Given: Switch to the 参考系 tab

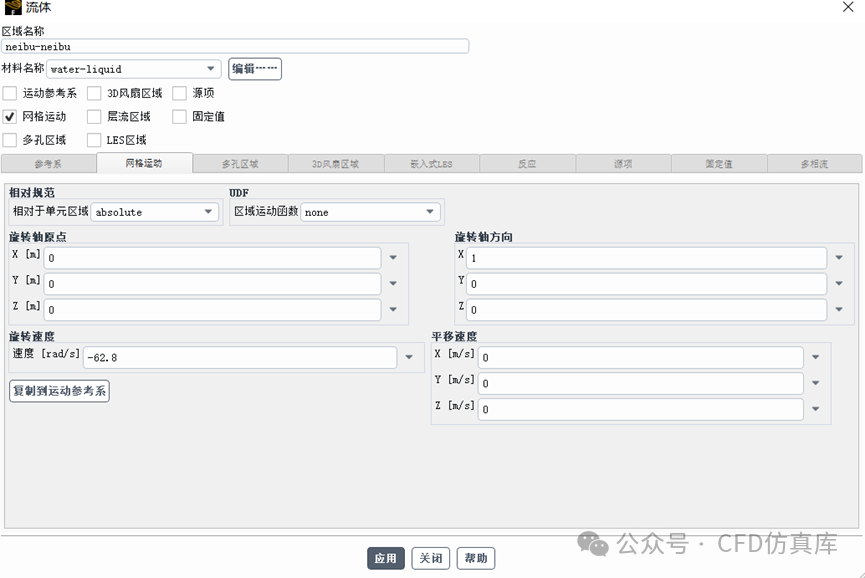Looking at the screenshot, I should (47, 163).
